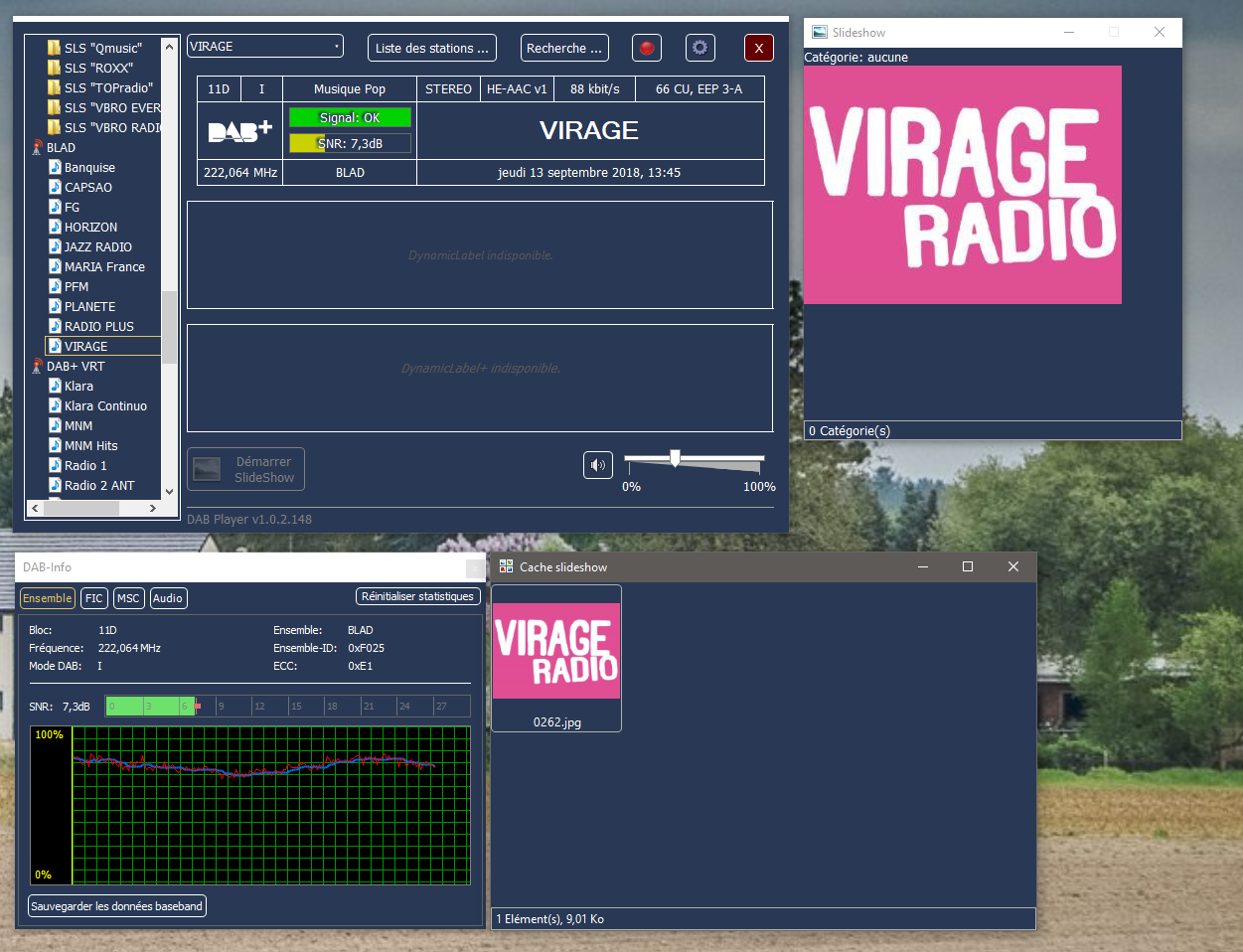Click Slideshow window title icon
The image size is (1243, 952).
click(x=820, y=32)
